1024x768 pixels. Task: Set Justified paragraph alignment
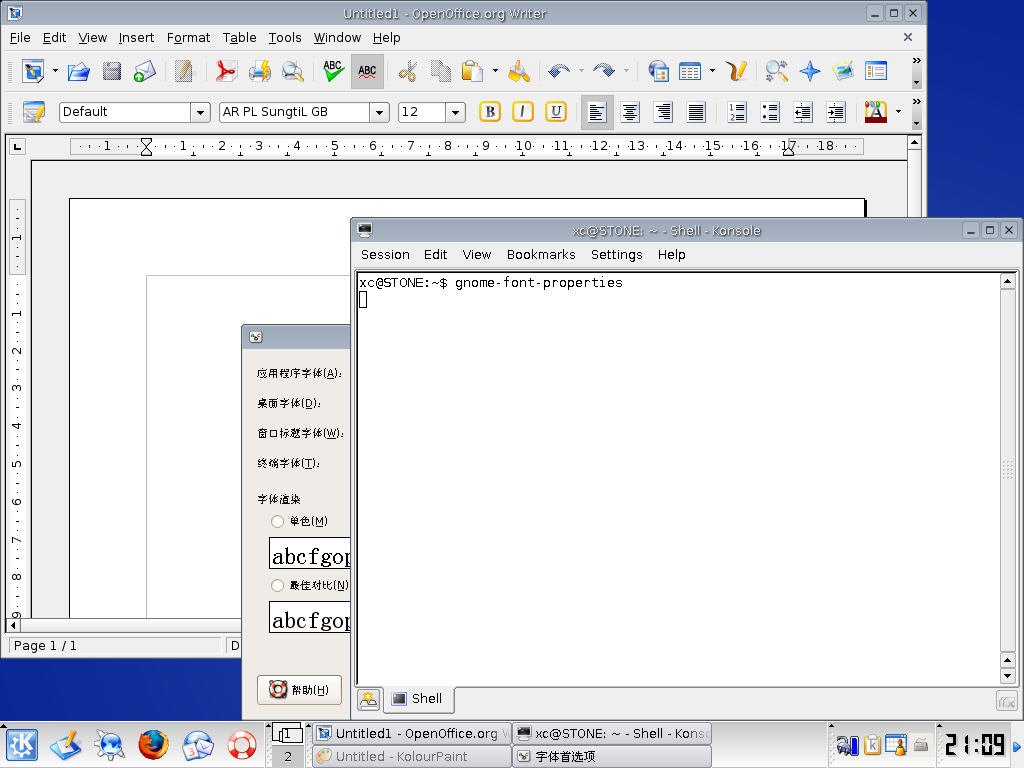click(696, 112)
